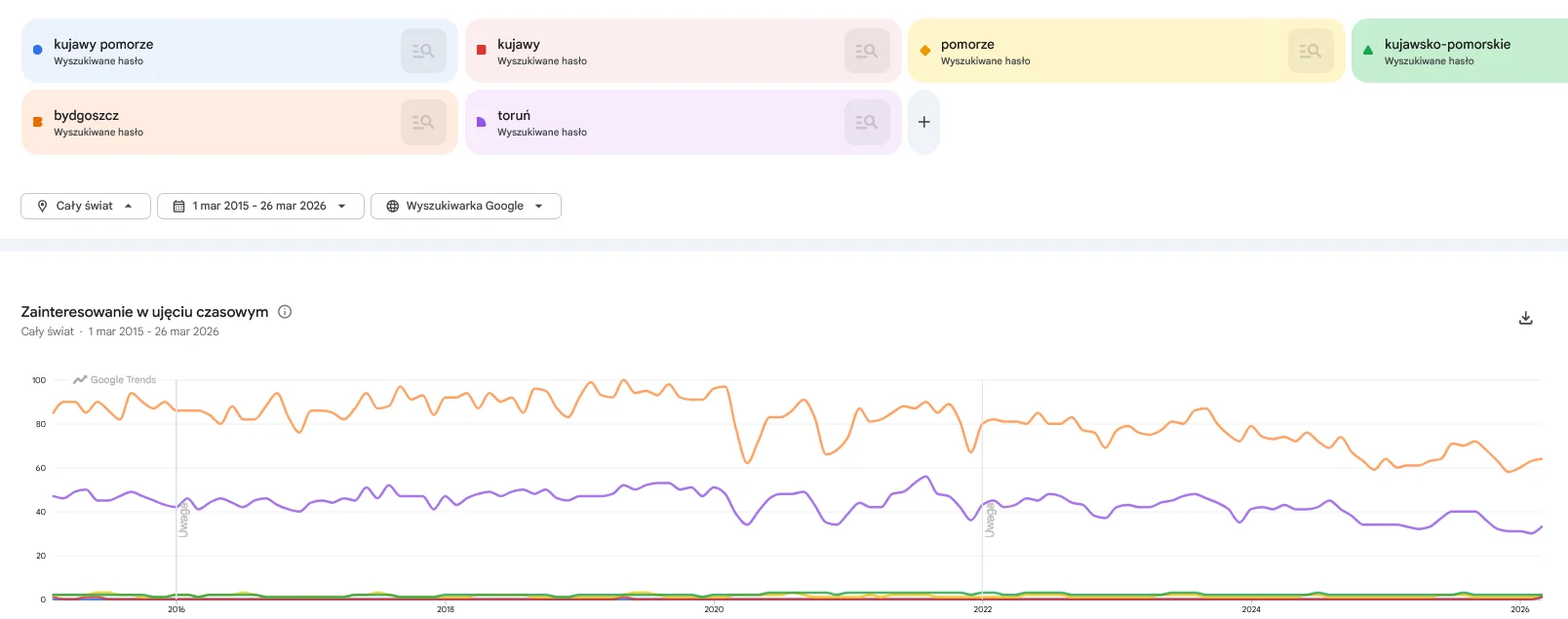Click search-explore icon on kujawy card
Image resolution: width=1568 pixels, height=619 pixels.
[x=867, y=51]
